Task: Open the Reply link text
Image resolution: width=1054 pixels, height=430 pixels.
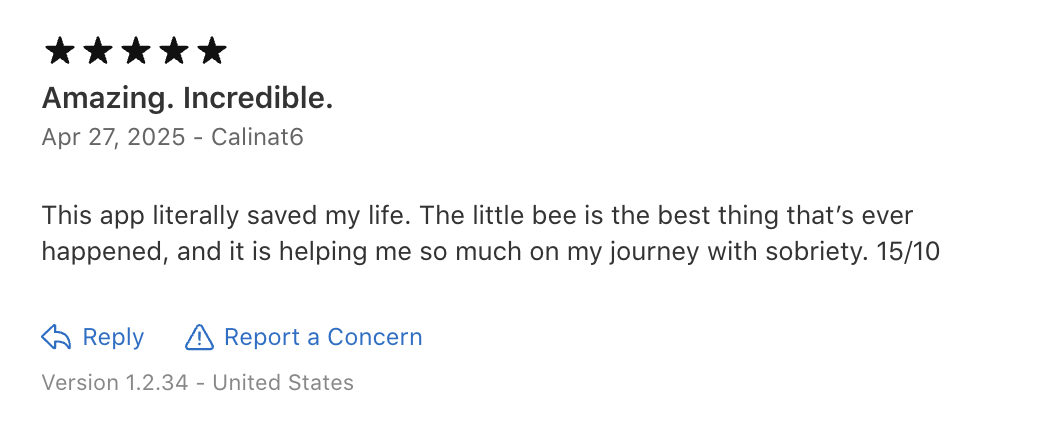Action: click(113, 338)
